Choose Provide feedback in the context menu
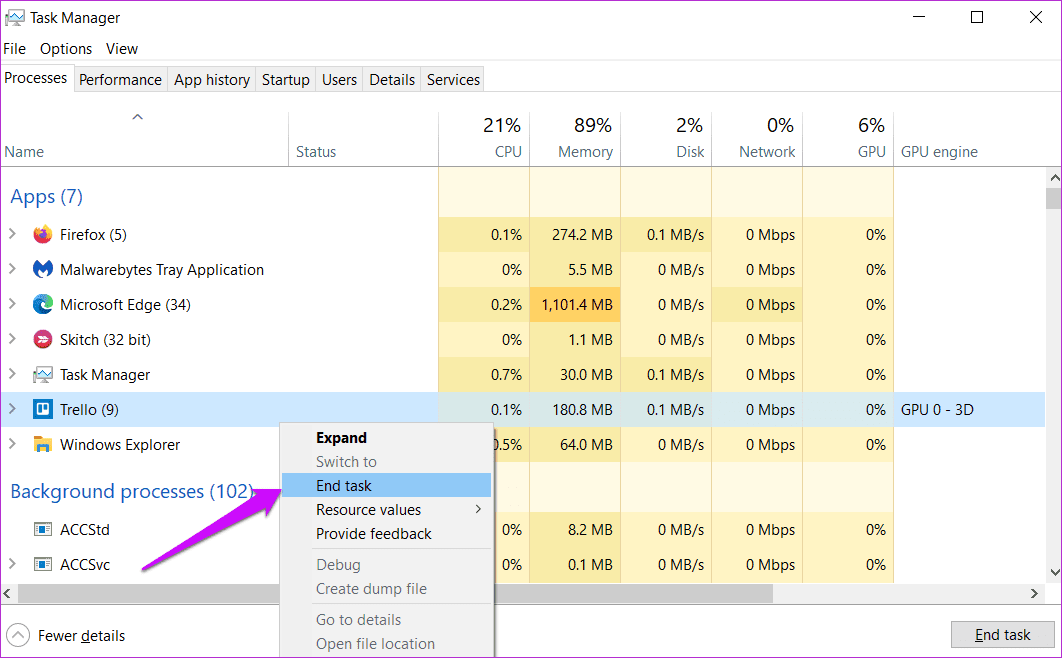Image resolution: width=1062 pixels, height=658 pixels. pyautogui.click(x=386, y=533)
